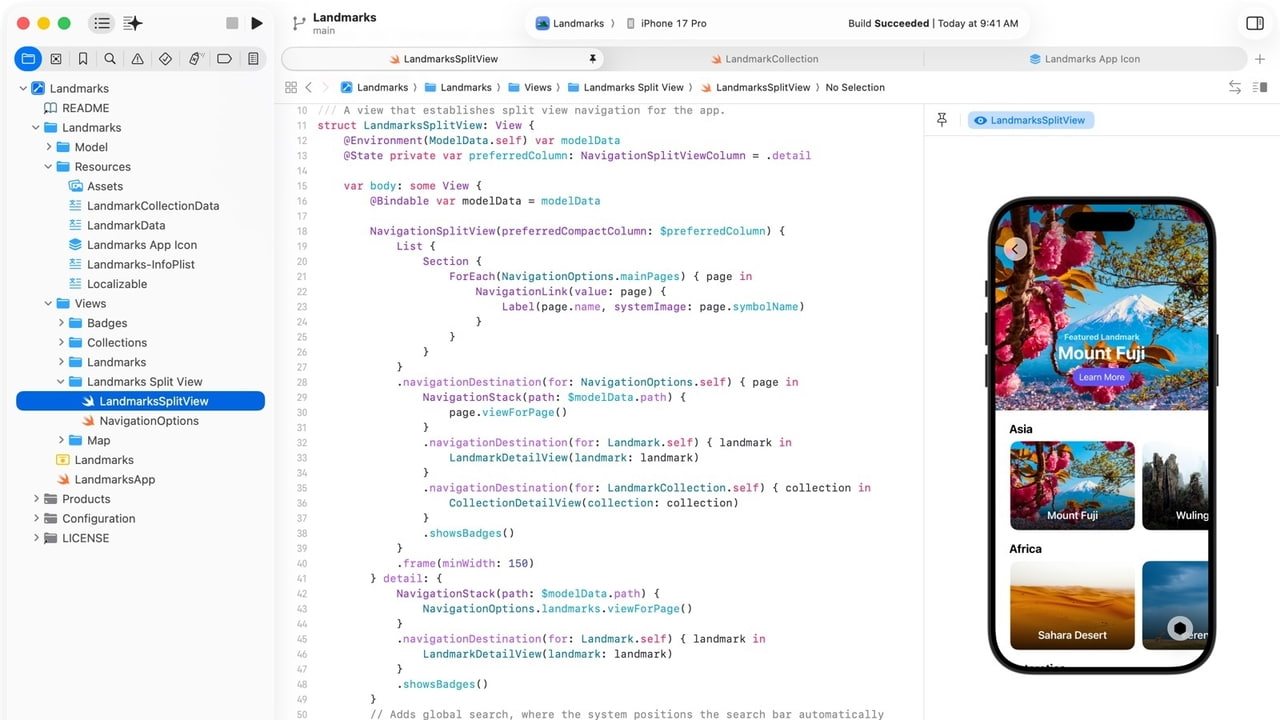Expand the Collections folder
Image resolution: width=1280 pixels, height=720 pixels.
(x=61, y=342)
